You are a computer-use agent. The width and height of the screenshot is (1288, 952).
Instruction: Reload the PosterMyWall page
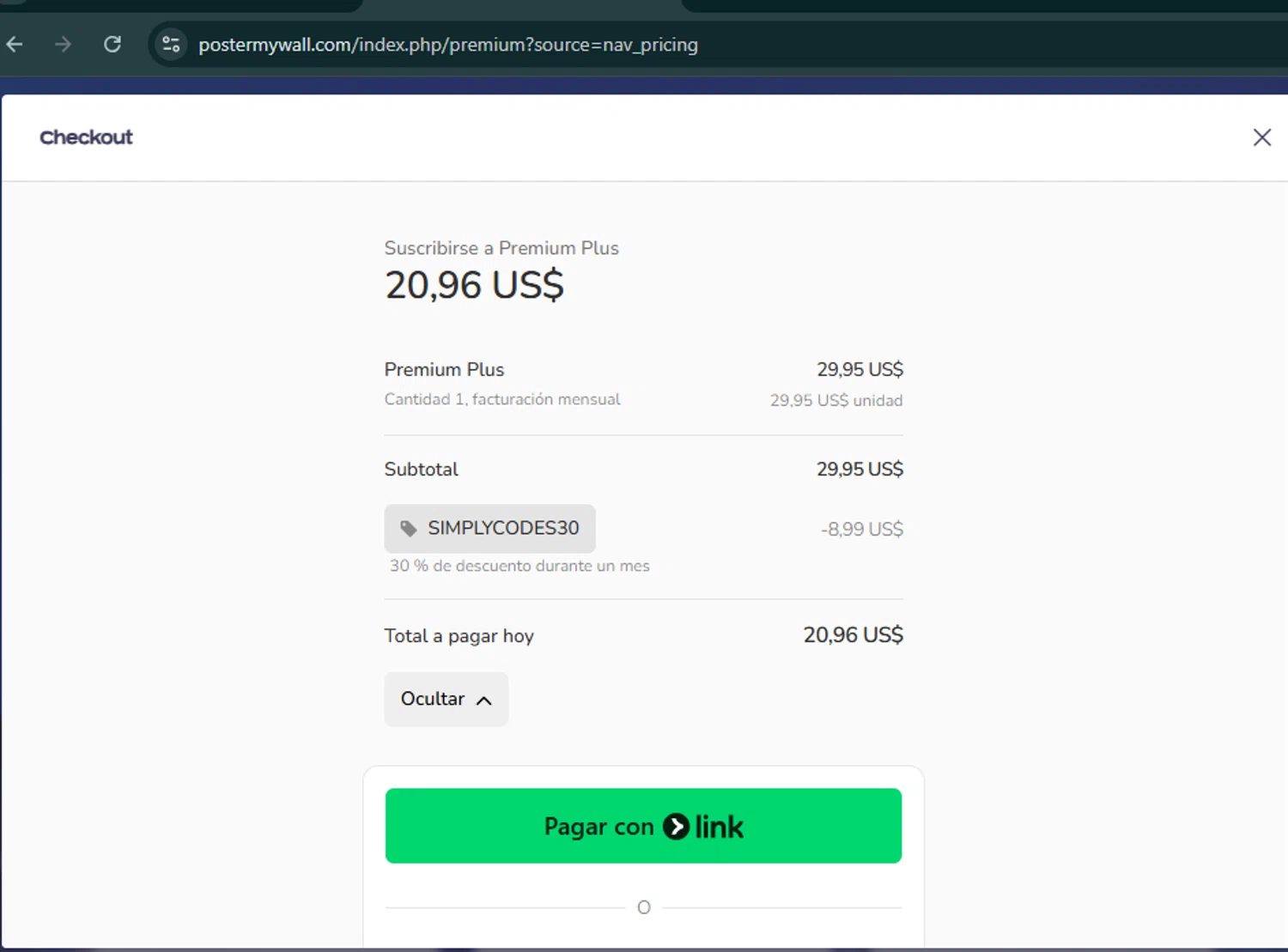point(112,45)
